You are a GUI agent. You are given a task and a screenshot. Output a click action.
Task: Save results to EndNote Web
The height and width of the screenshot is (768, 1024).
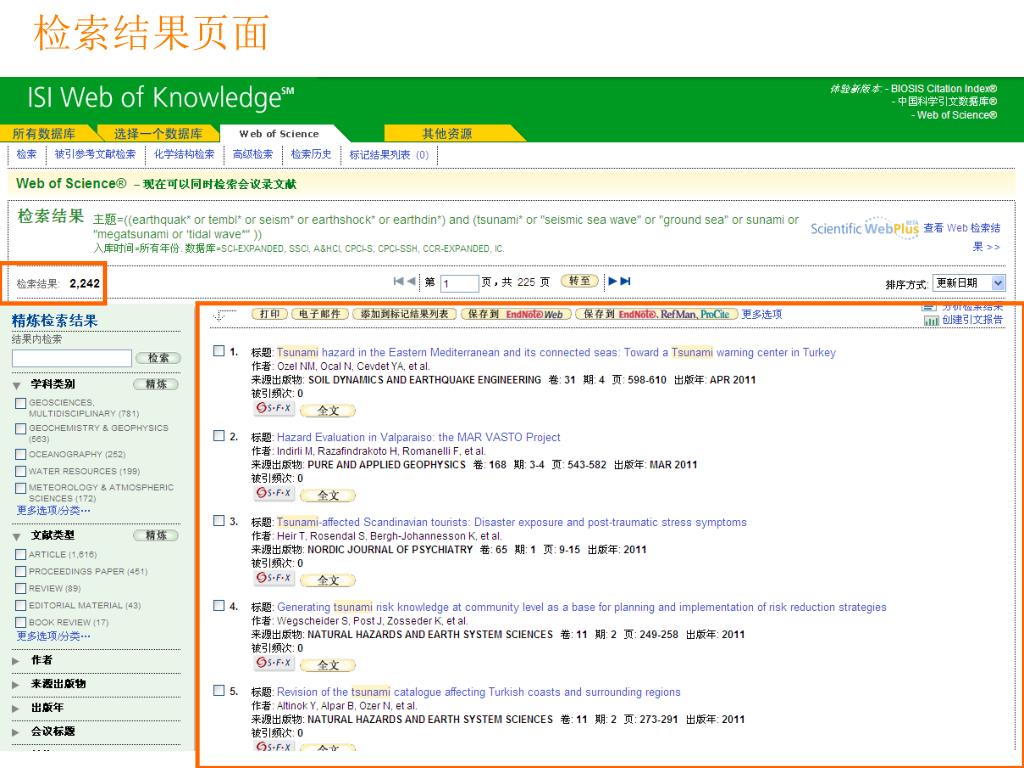point(517,314)
